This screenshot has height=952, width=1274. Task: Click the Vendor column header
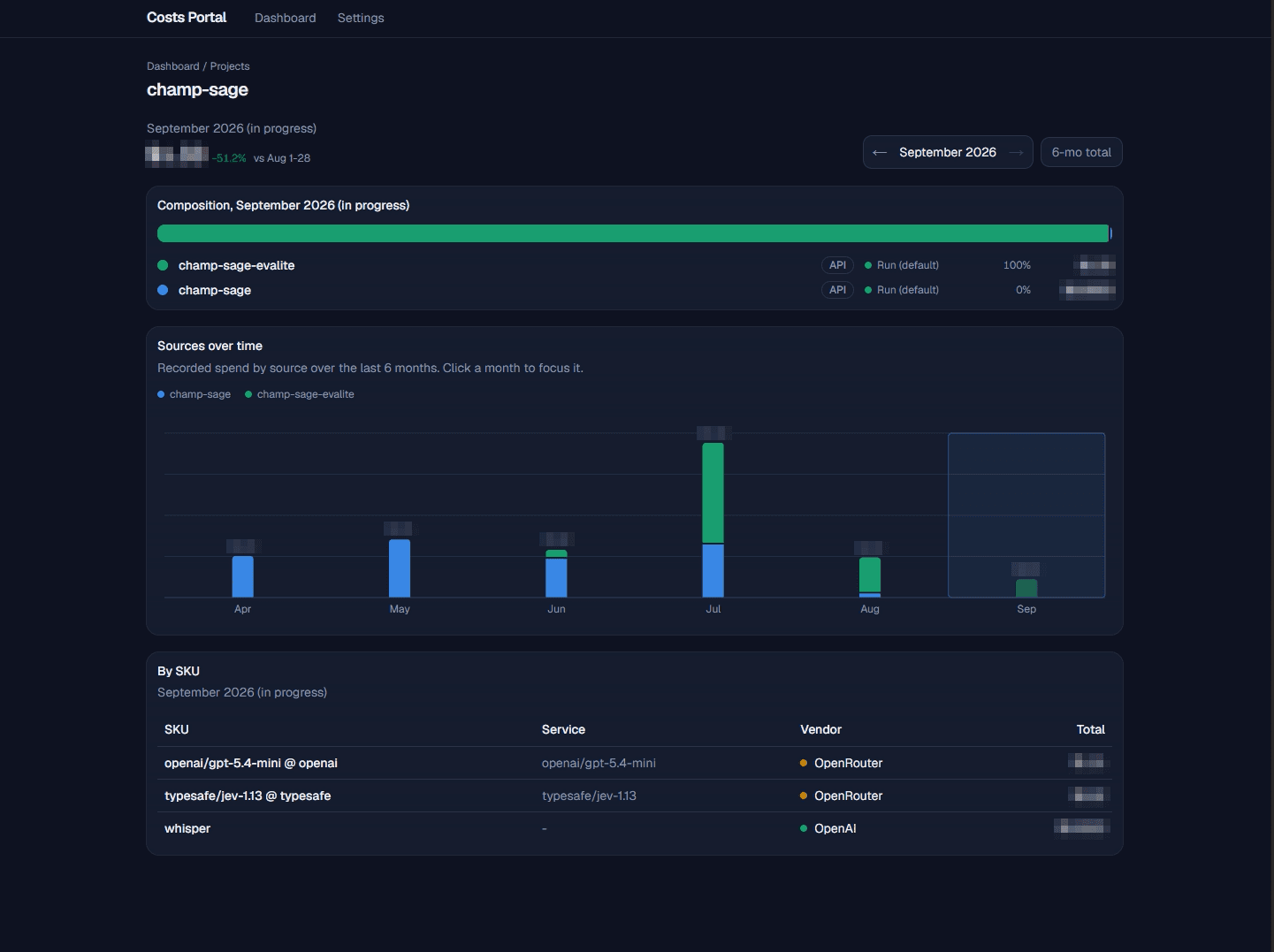click(x=820, y=729)
